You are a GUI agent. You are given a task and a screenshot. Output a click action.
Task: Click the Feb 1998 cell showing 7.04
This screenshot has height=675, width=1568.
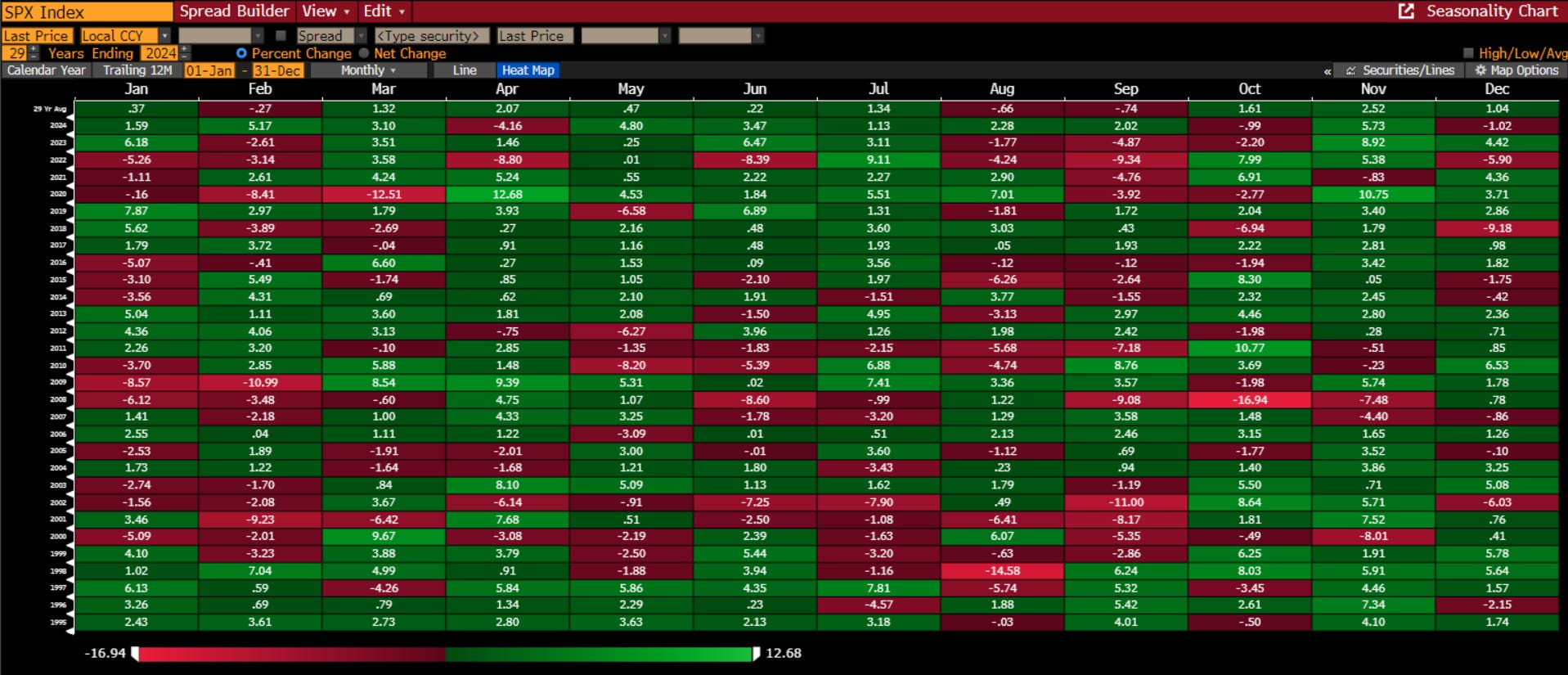[x=260, y=571]
